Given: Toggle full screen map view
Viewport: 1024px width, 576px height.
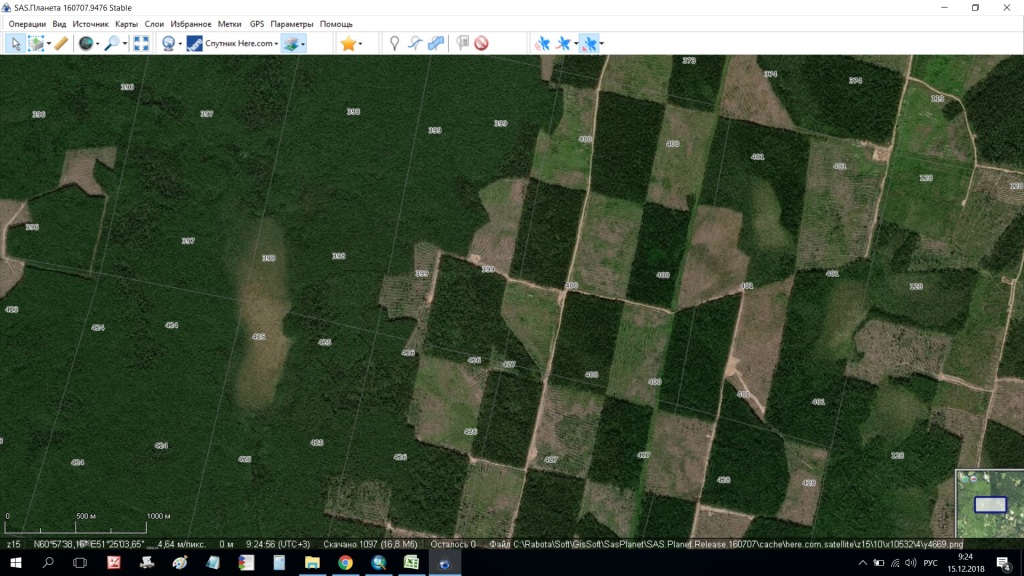Looking at the screenshot, I should tap(141, 43).
